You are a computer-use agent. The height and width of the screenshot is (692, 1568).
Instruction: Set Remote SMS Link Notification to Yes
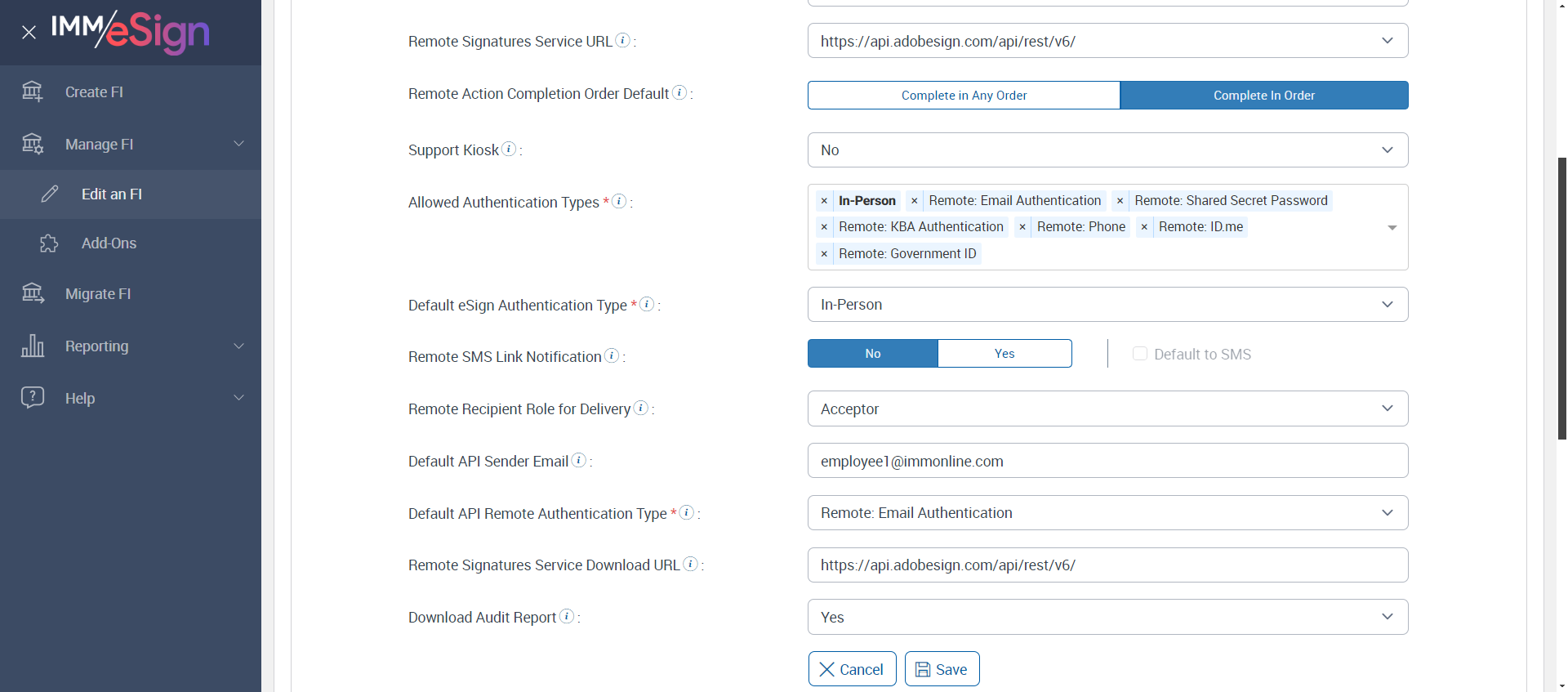coord(1004,354)
